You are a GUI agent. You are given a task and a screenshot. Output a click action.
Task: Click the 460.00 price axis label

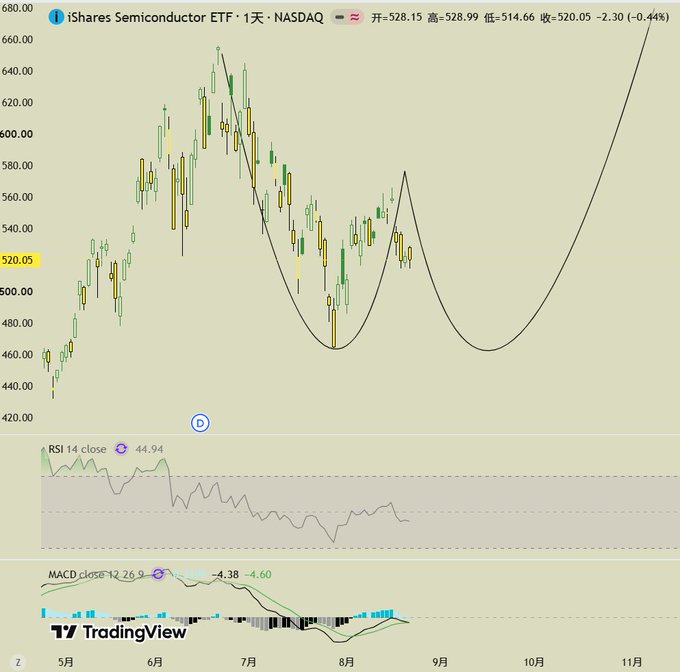pos(17,355)
